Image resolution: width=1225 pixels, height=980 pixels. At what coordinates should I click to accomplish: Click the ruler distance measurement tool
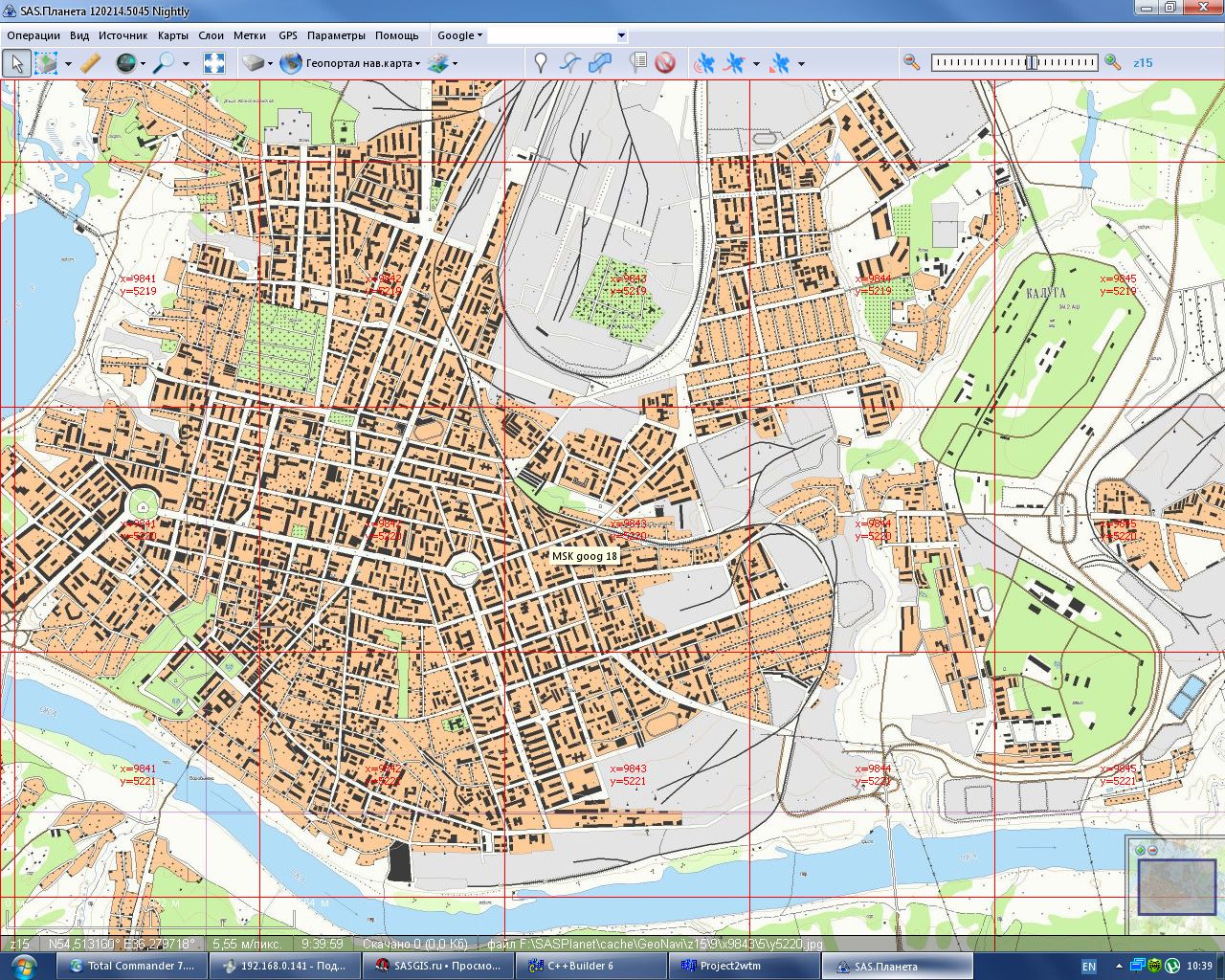(x=90, y=63)
